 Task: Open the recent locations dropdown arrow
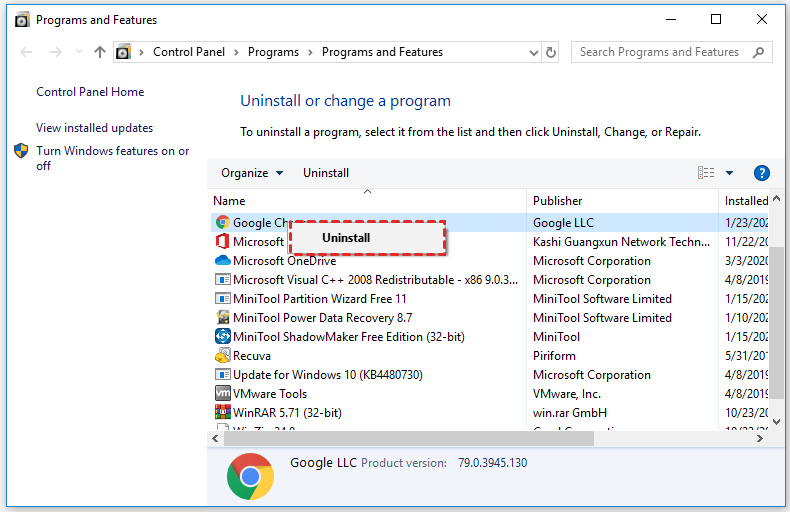(79, 52)
